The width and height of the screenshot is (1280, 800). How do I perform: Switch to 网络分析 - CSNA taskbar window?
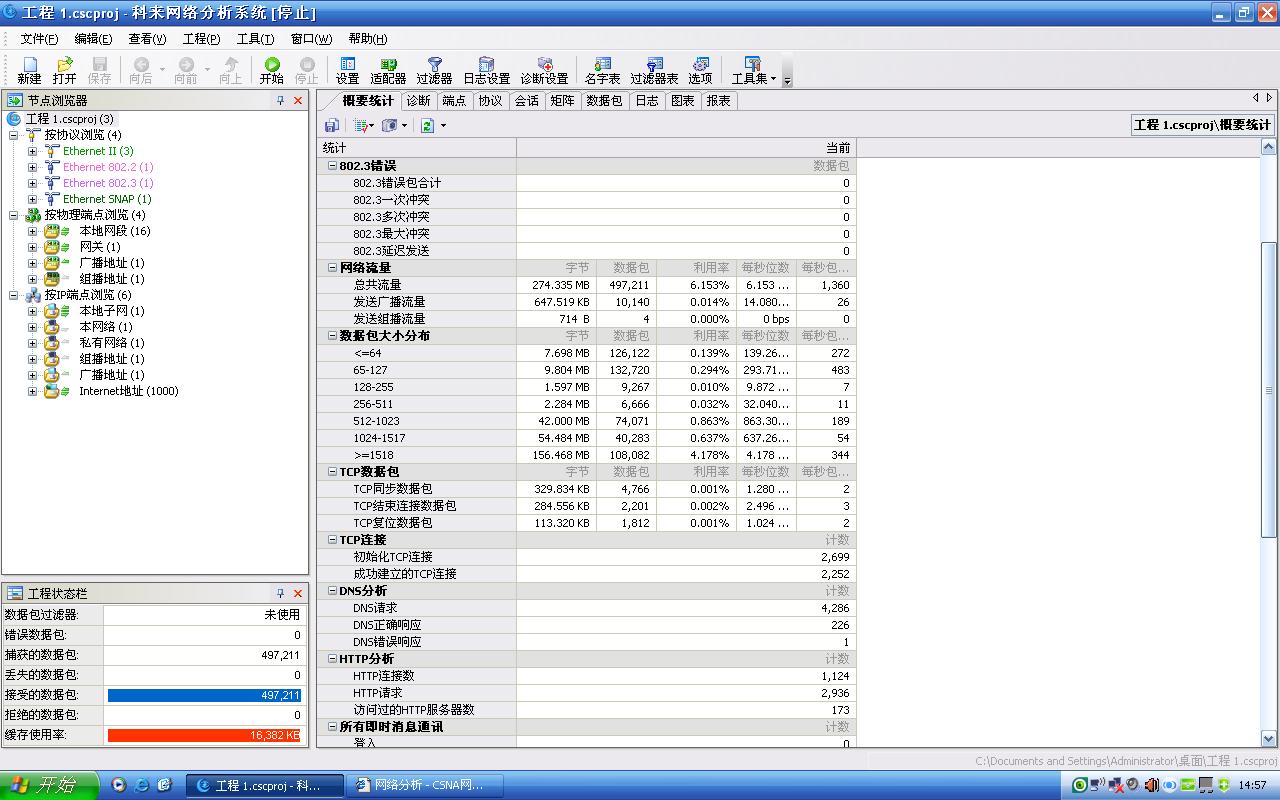pos(426,785)
